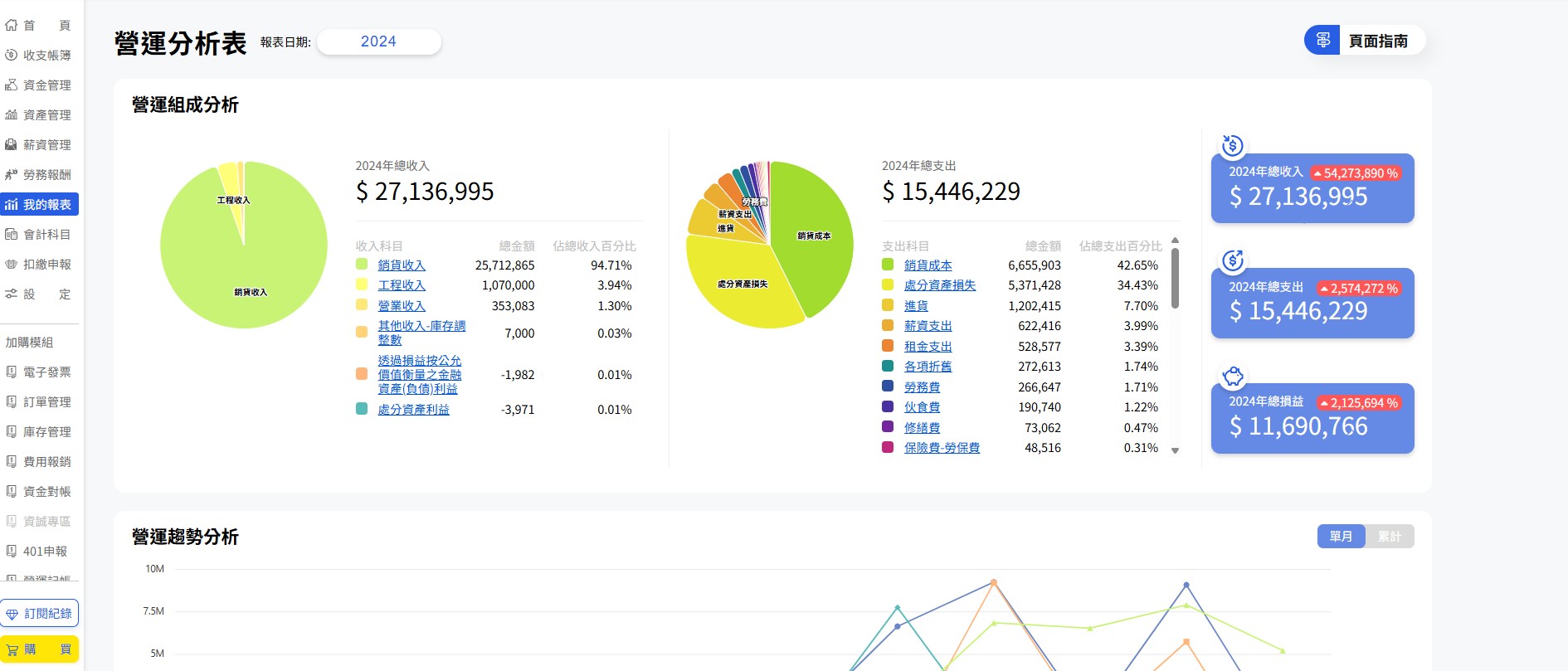This screenshot has width=1568, height=671.
Task: Click the 勞務報酬 sidebar icon
Action: (x=11, y=175)
